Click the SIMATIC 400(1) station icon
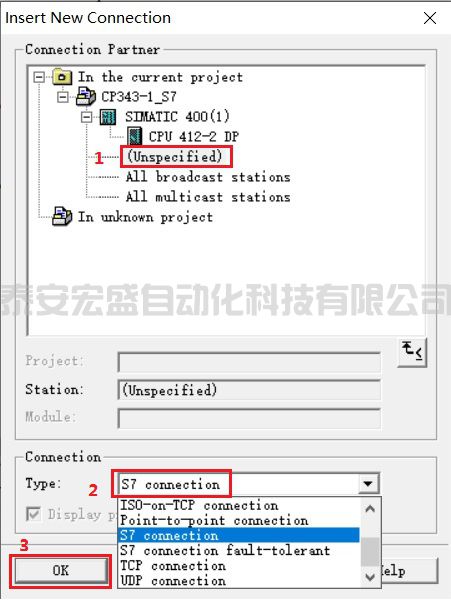Viewport: 451px width, 600px height. tap(108, 117)
